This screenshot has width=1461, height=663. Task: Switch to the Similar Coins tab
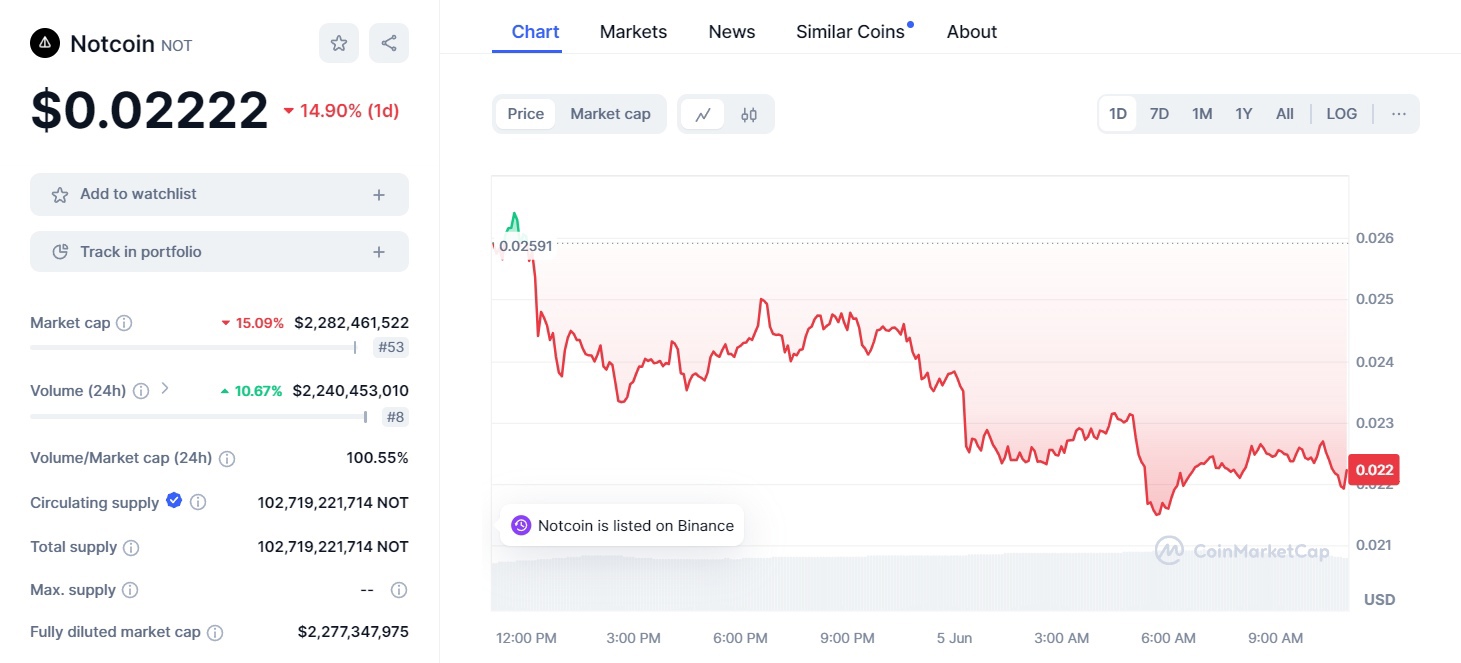[x=850, y=32]
